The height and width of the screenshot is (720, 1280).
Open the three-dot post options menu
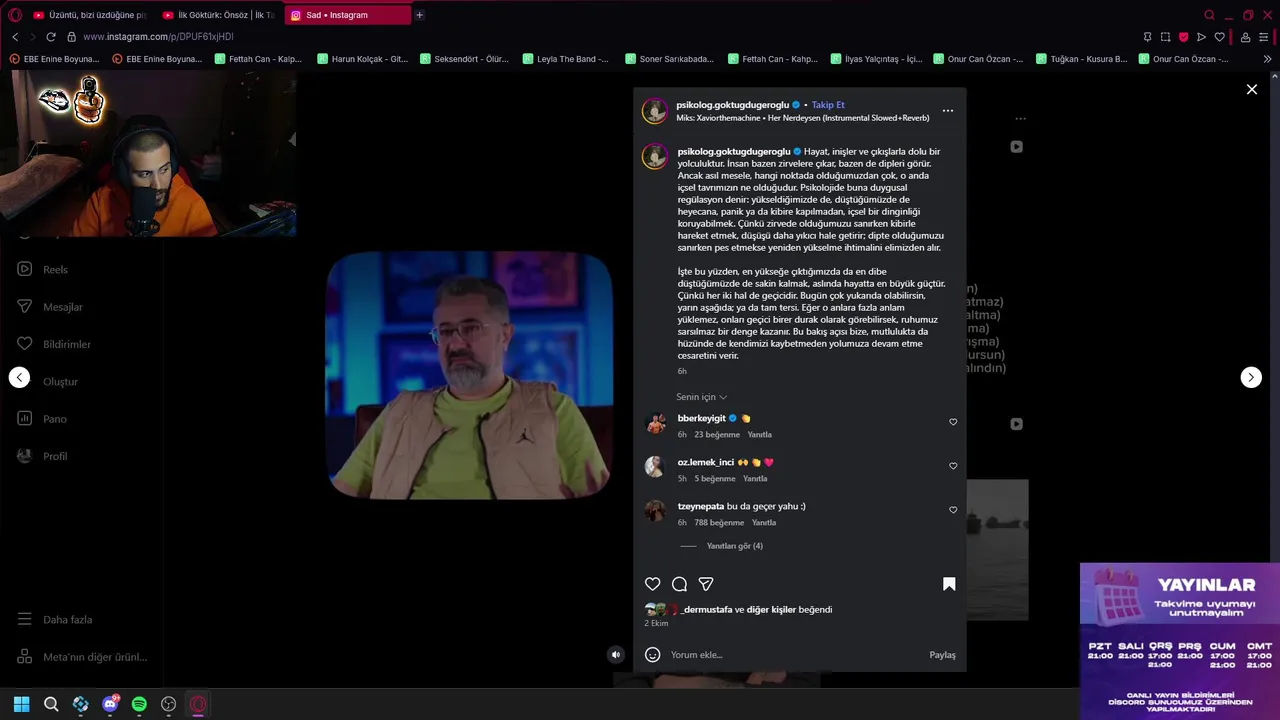click(x=948, y=111)
